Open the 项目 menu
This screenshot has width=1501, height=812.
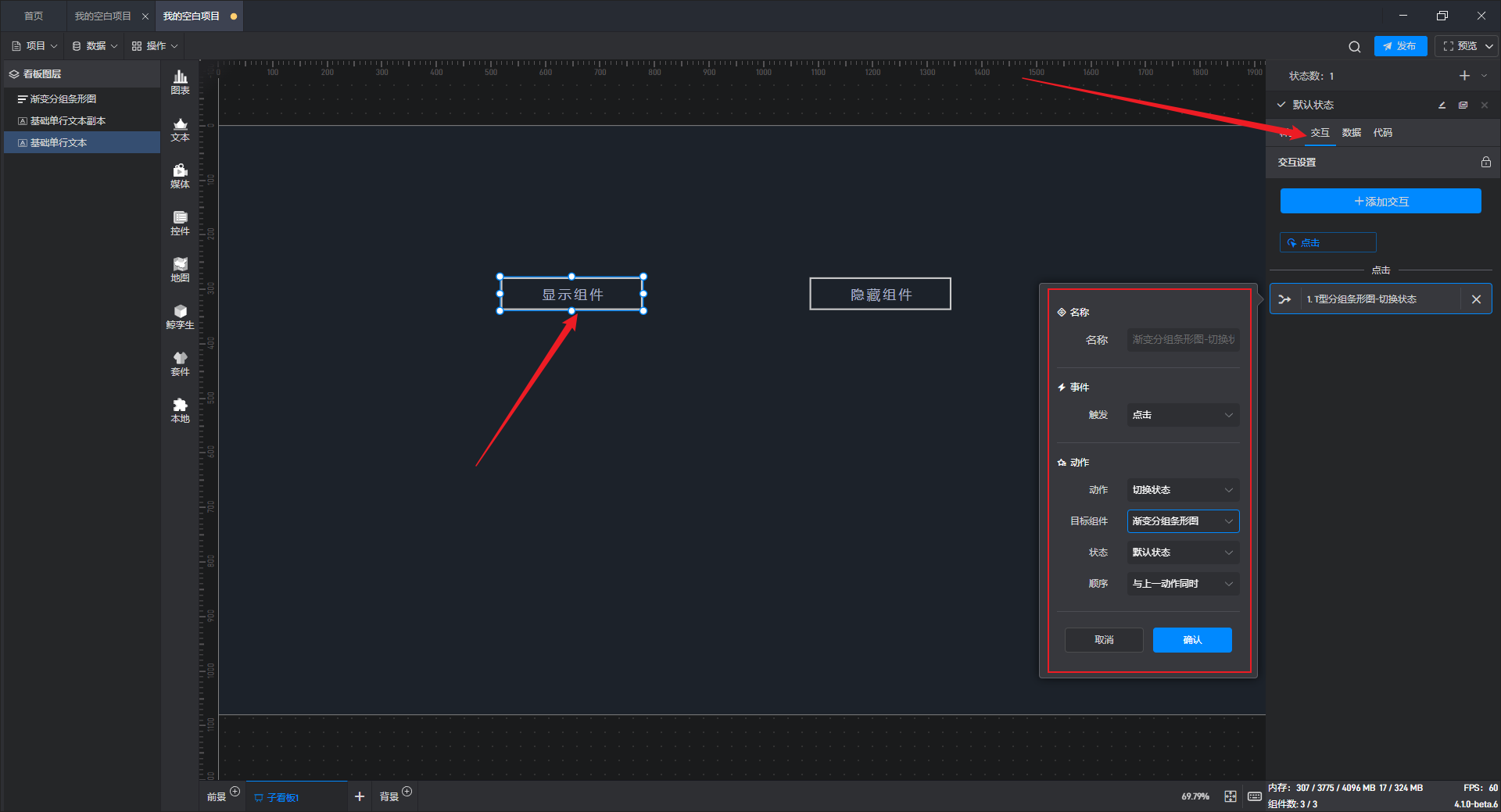coord(34,46)
